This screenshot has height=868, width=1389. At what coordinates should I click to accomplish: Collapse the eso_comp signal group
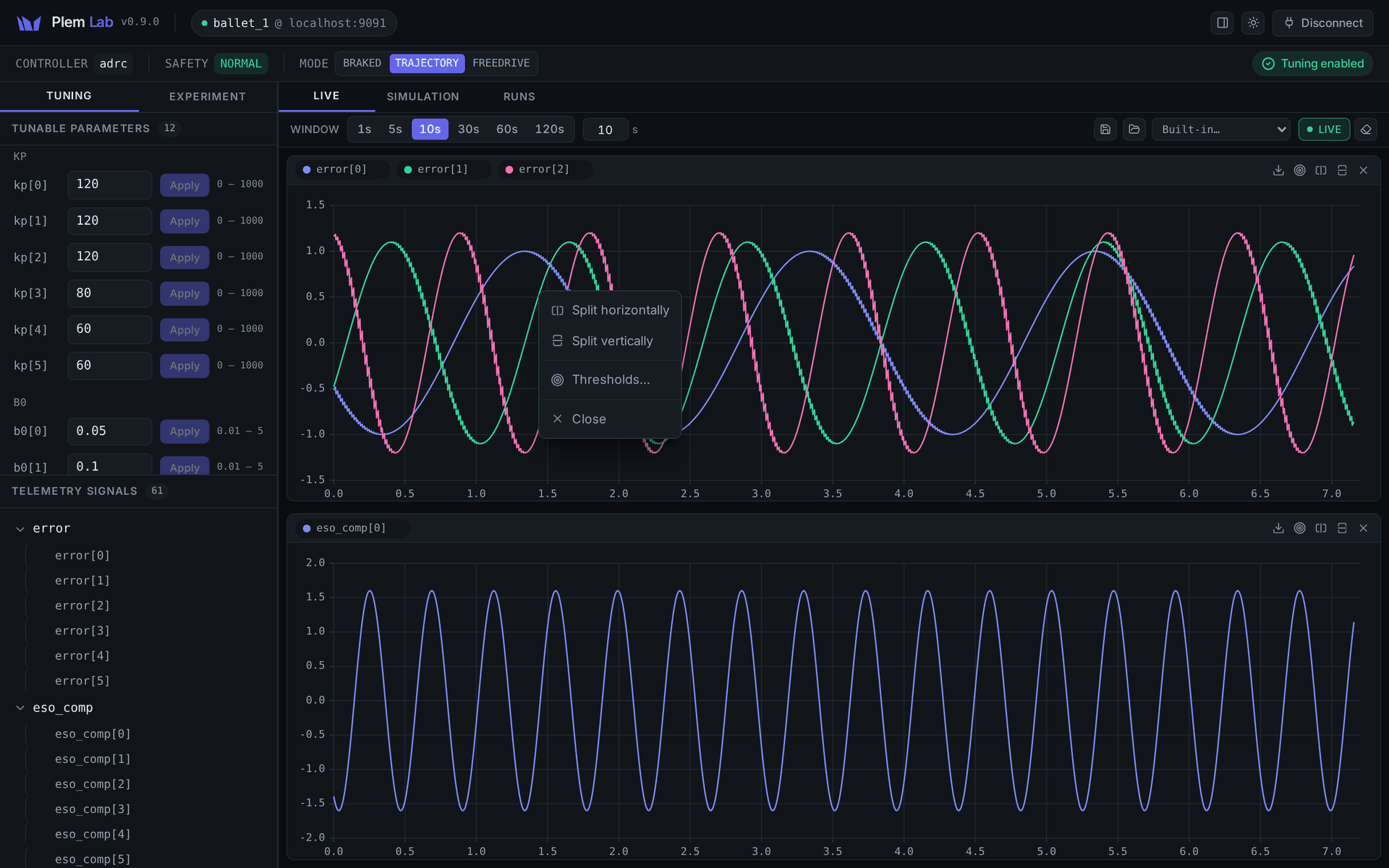click(20, 708)
